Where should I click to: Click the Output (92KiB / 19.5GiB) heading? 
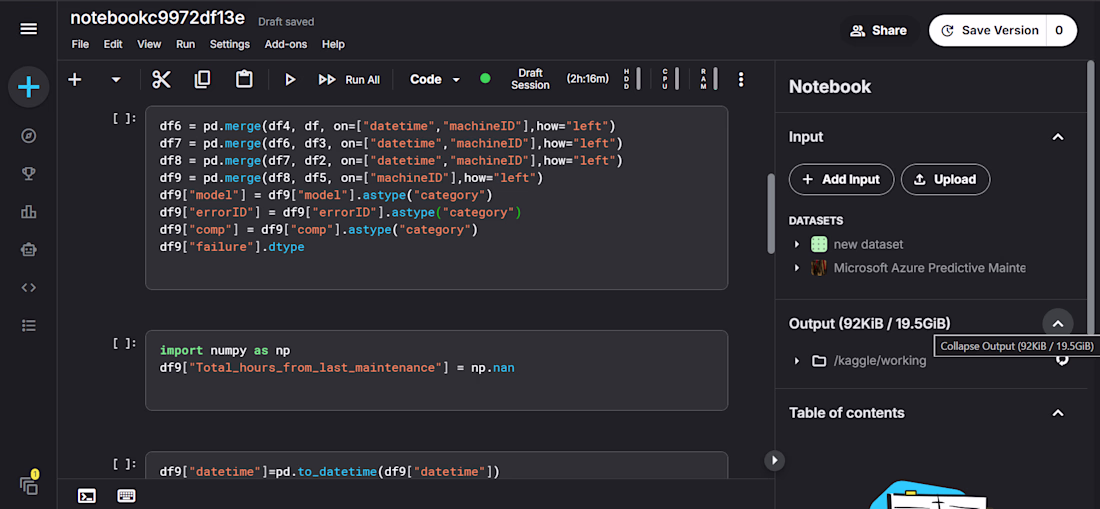click(870, 324)
